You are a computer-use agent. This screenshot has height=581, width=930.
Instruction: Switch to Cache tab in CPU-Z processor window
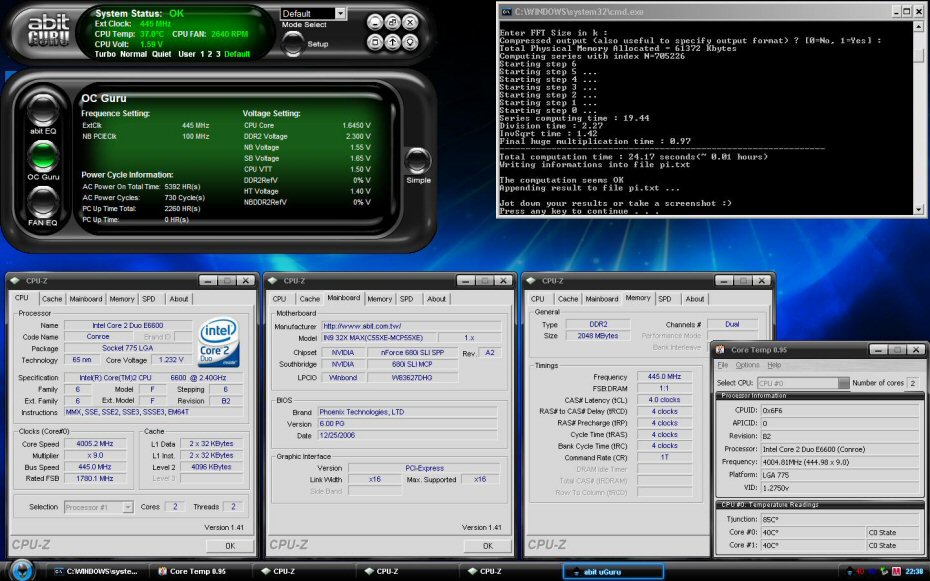(52, 299)
